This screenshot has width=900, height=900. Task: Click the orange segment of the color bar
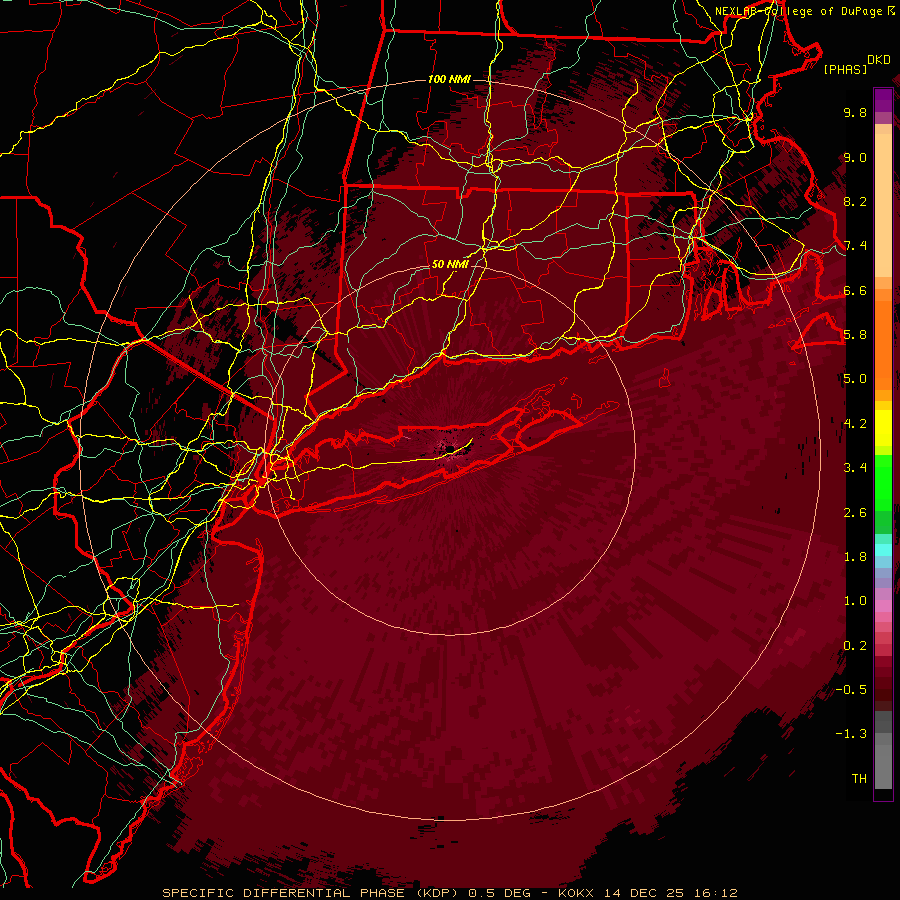[883, 344]
